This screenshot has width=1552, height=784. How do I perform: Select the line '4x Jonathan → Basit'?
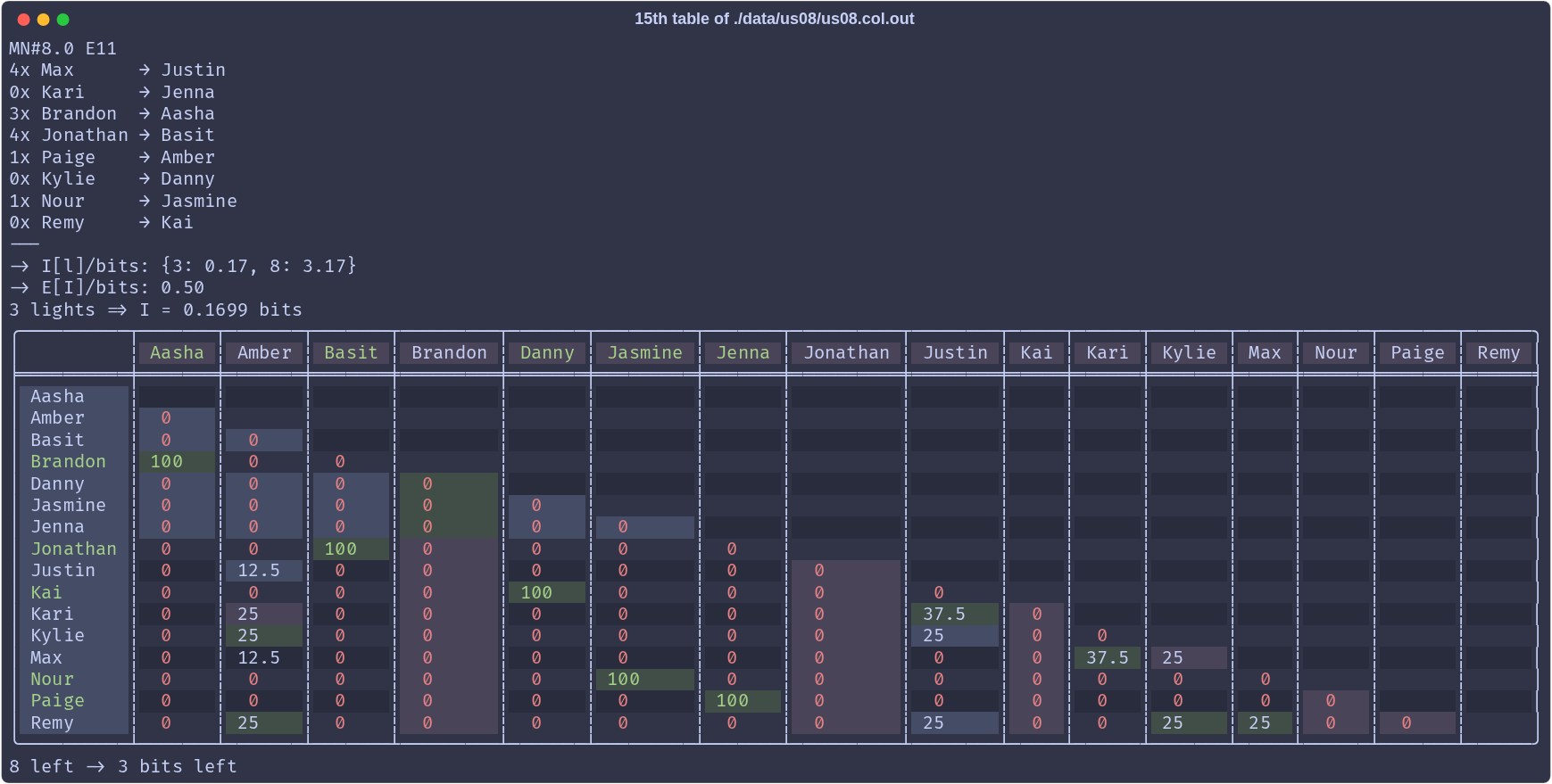(112, 135)
